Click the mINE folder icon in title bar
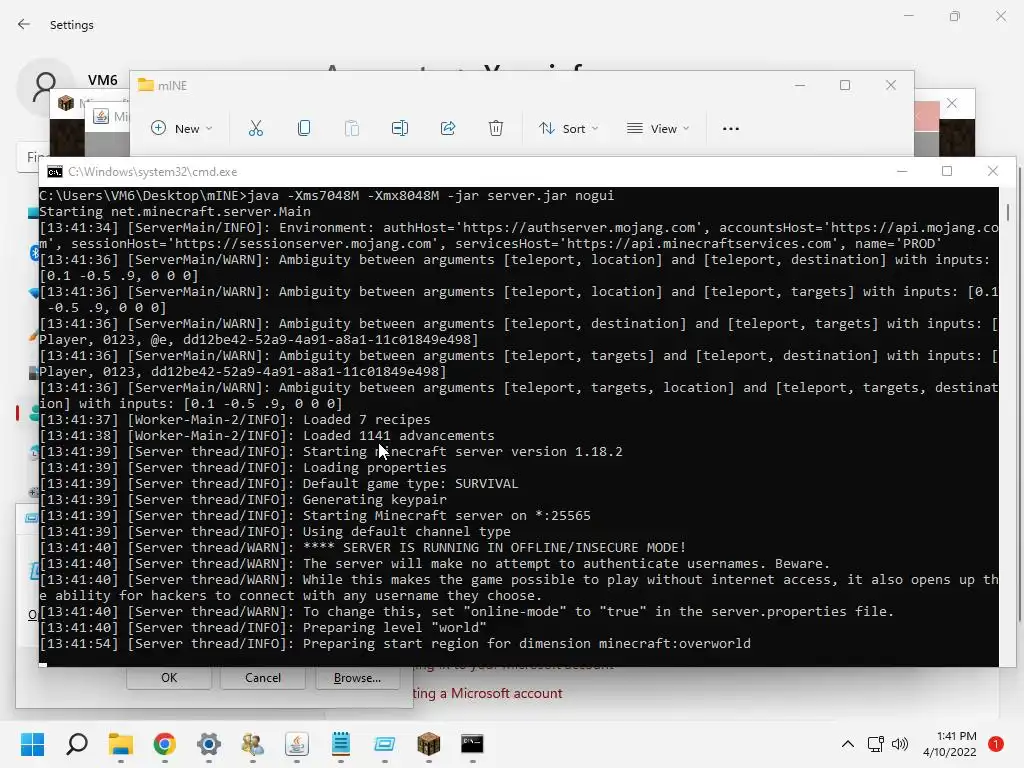Image resolution: width=1024 pixels, height=768 pixels. (145, 85)
